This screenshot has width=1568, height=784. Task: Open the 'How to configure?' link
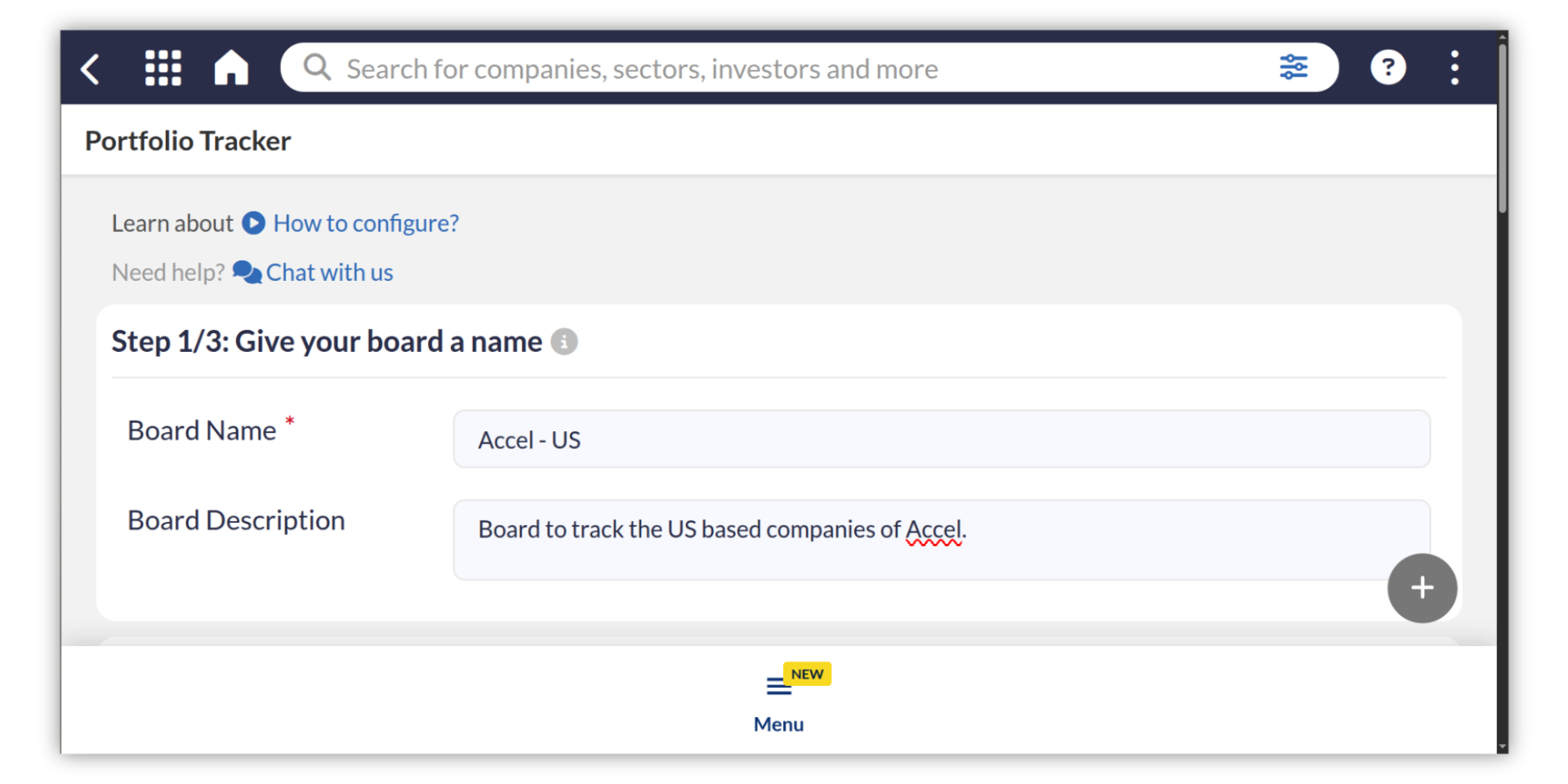coord(366,223)
